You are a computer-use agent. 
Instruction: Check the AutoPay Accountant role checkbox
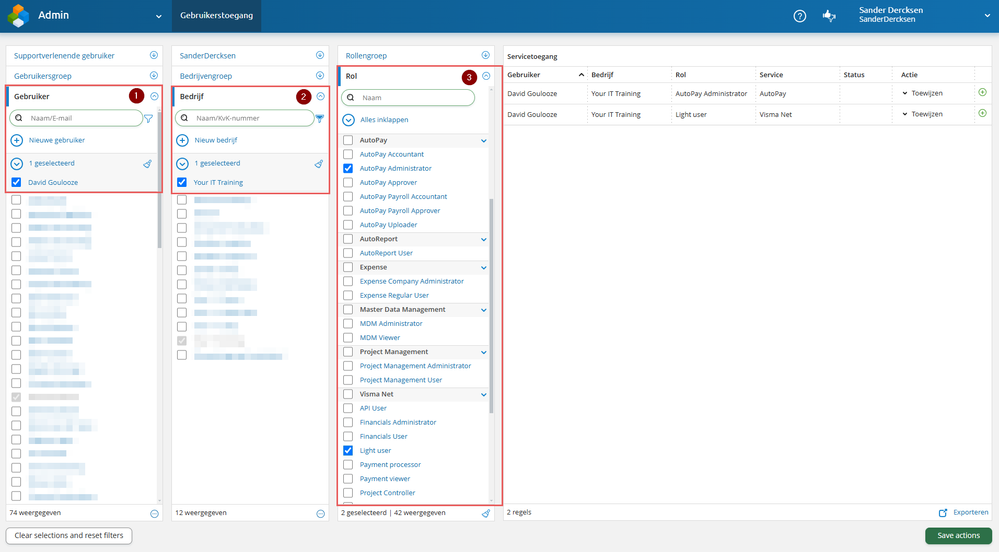pyautogui.click(x=348, y=155)
